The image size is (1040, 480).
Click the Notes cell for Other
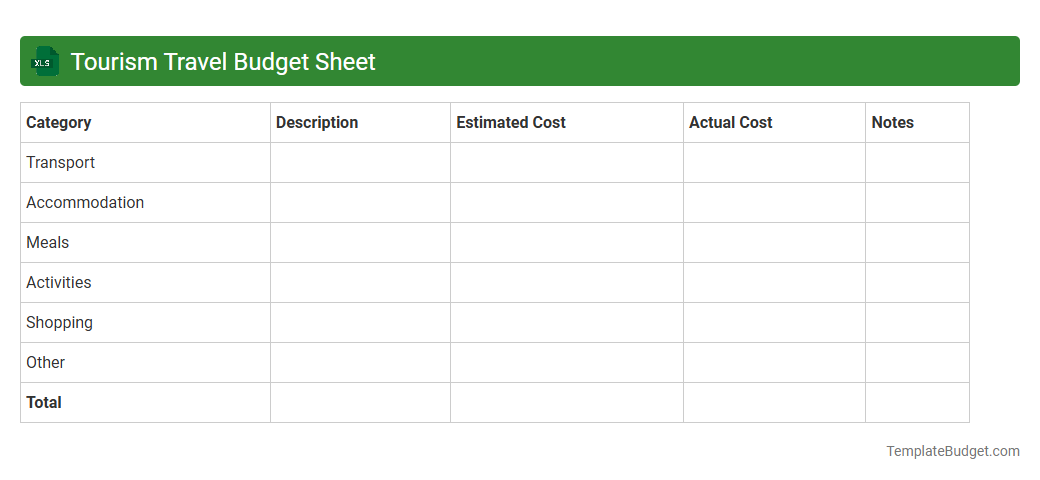click(917, 363)
